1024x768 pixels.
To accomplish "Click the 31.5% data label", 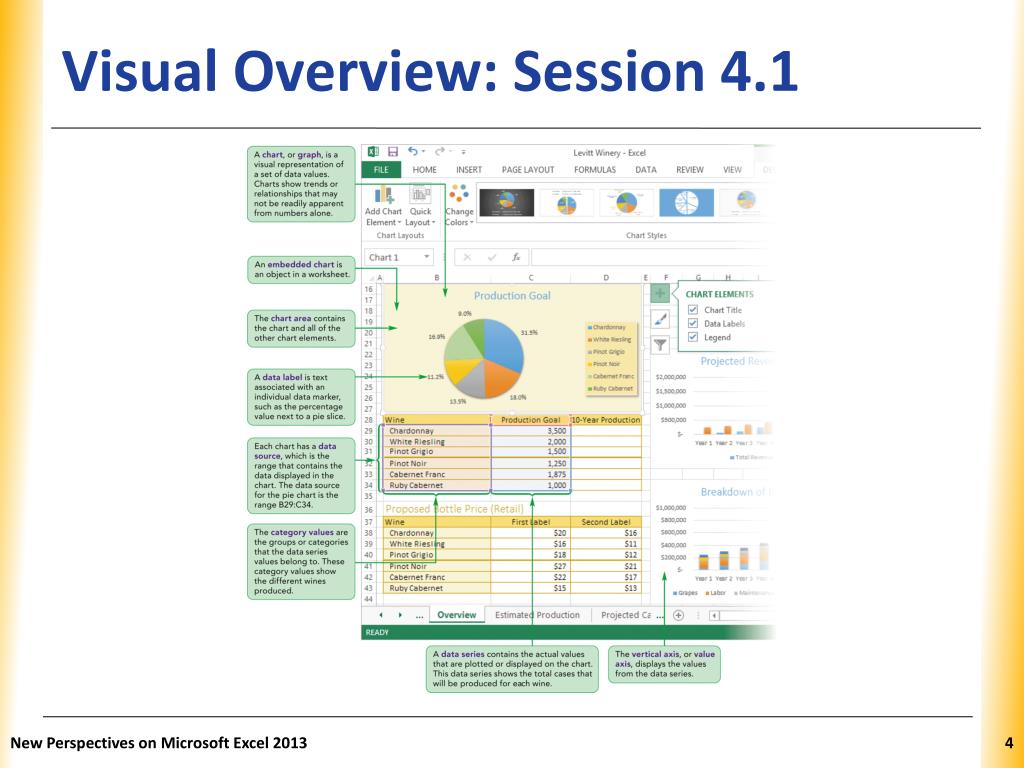I will 529,332.
